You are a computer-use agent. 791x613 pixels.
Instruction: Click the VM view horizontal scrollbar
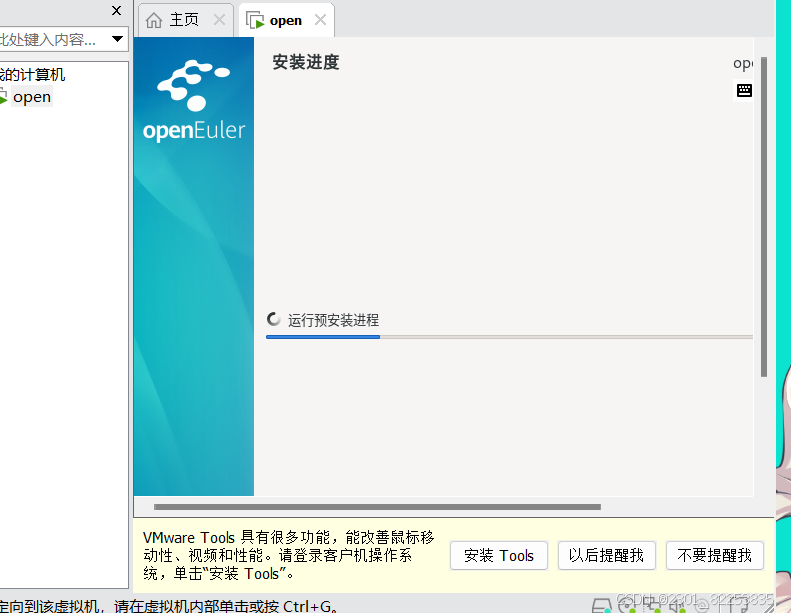[377, 507]
